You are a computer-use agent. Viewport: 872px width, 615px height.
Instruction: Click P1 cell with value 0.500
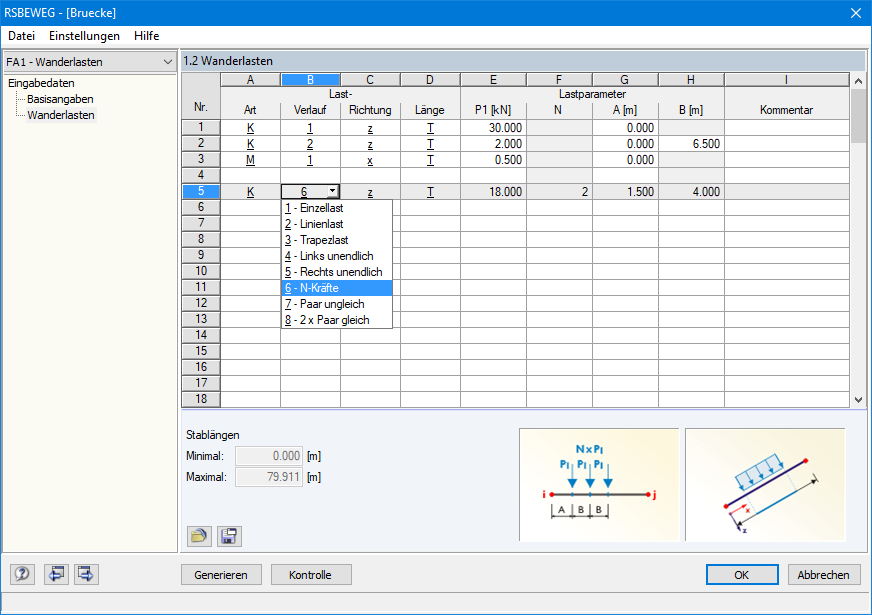click(493, 160)
